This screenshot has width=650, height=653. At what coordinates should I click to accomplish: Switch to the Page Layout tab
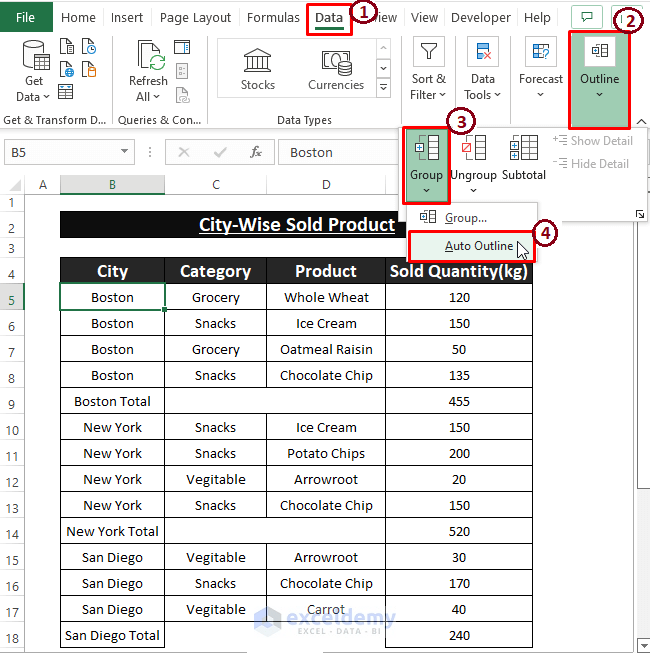click(195, 17)
